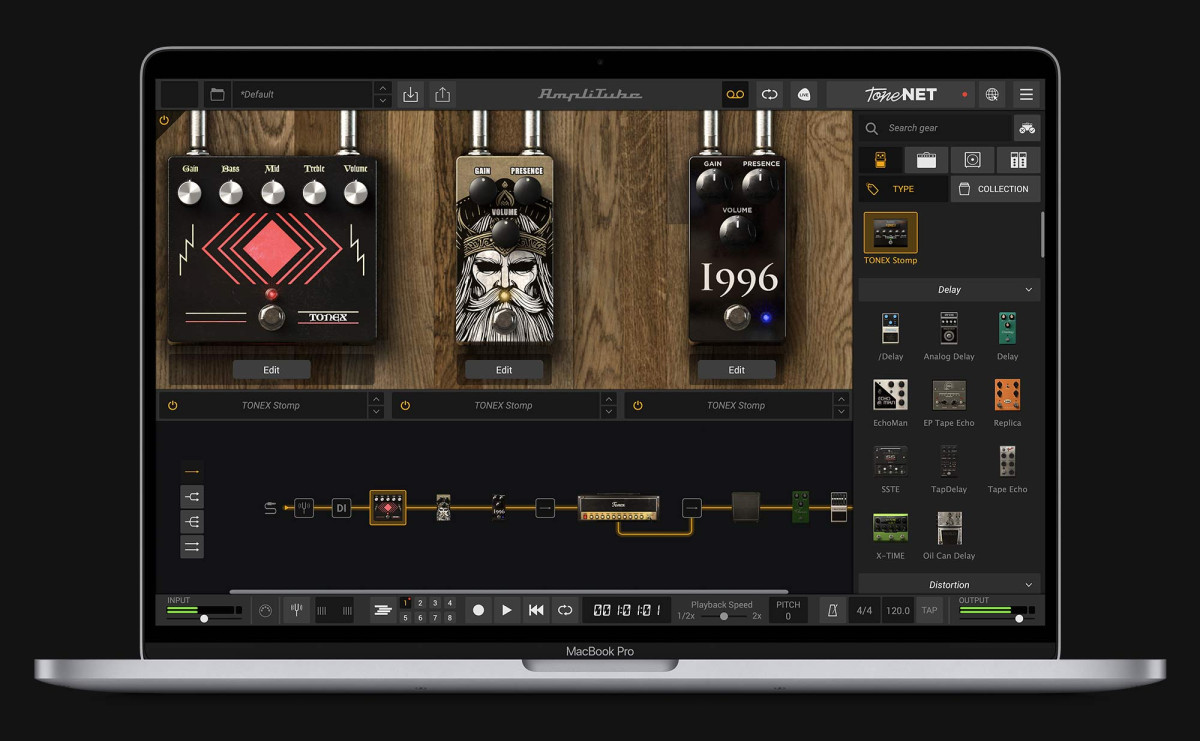The height and width of the screenshot is (741, 1200).
Task: Click the globe web icon
Action: click(x=992, y=94)
